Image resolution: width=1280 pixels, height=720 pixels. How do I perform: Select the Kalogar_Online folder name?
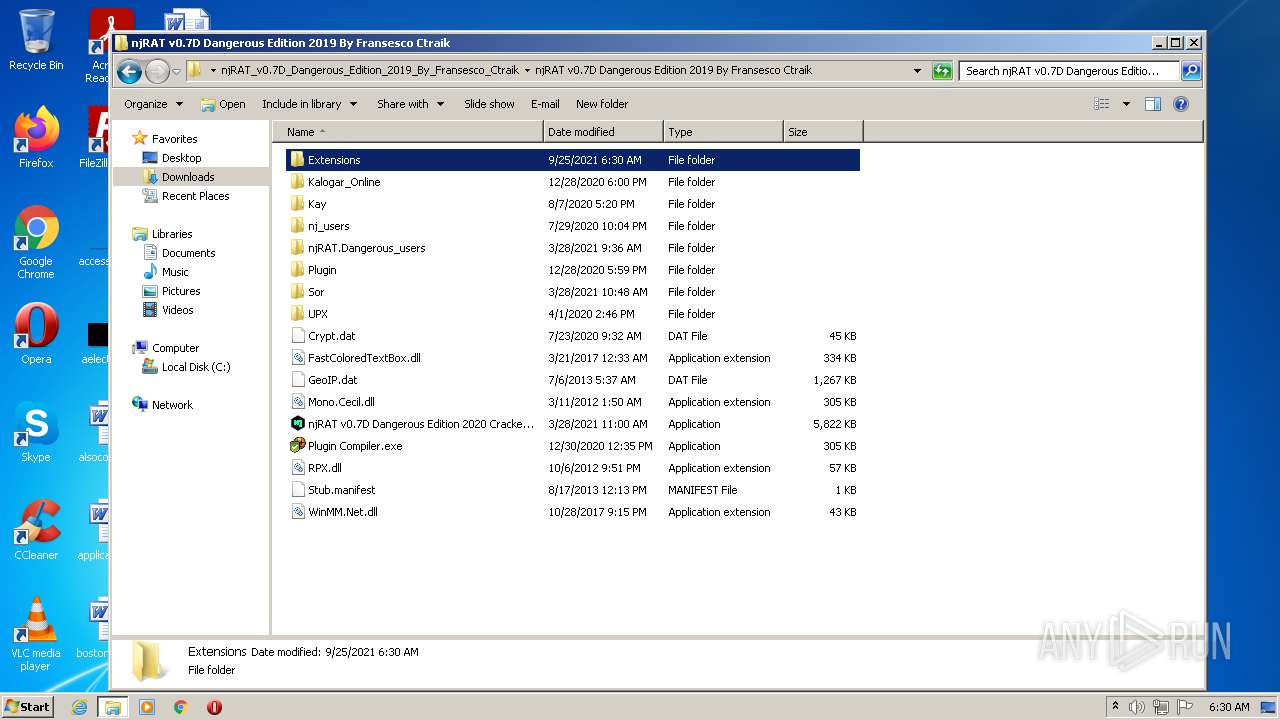pos(344,182)
